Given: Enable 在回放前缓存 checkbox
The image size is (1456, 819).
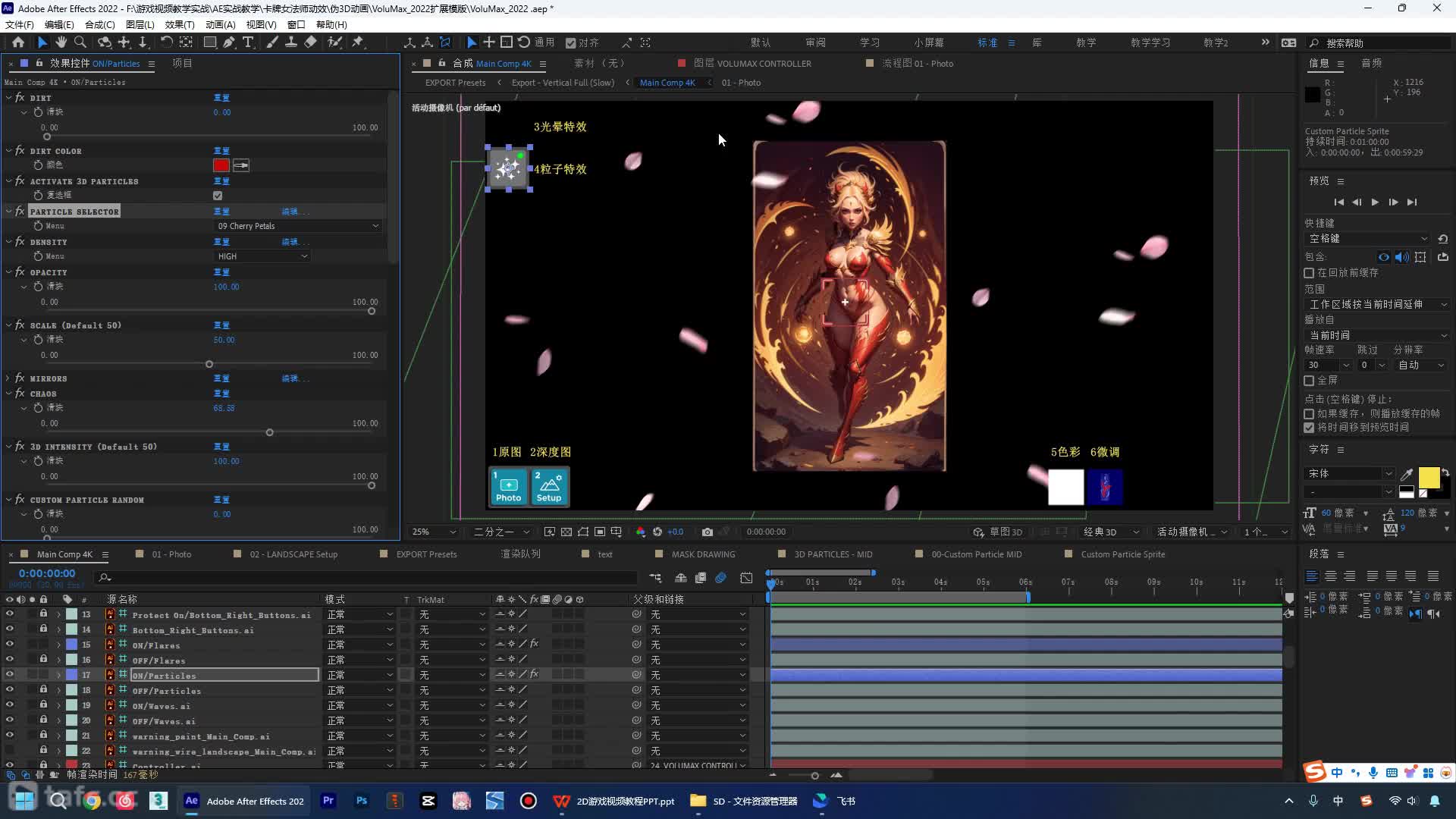Looking at the screenshot, I should [x=1309, y=273].
